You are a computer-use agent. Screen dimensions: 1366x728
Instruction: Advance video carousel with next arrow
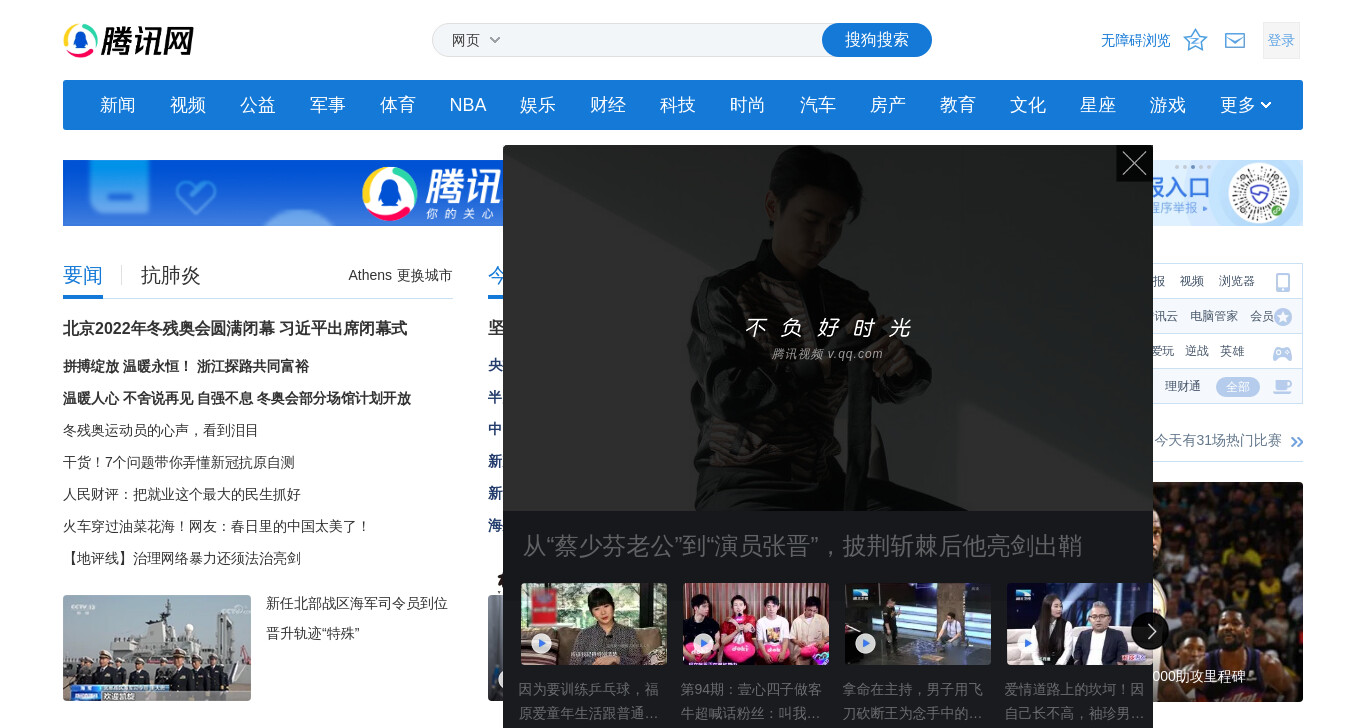1150,631
